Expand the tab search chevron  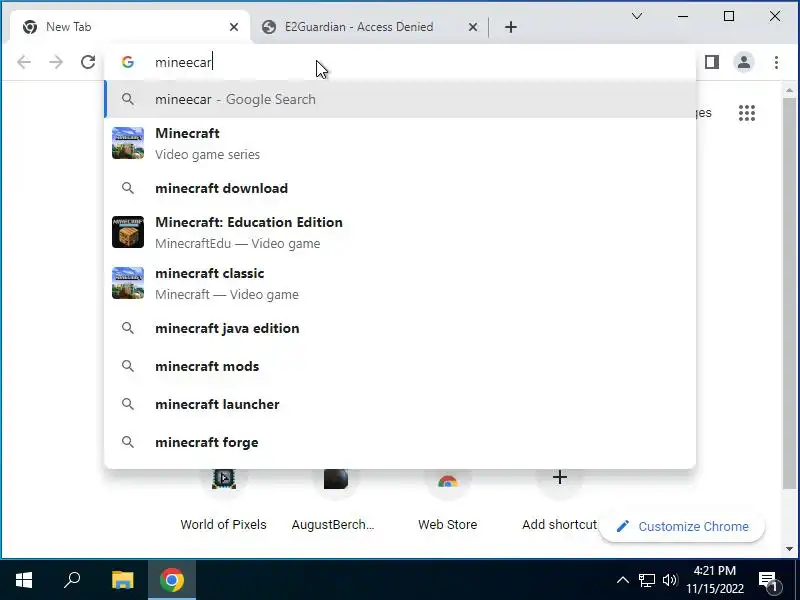click(x=637, y=16)
